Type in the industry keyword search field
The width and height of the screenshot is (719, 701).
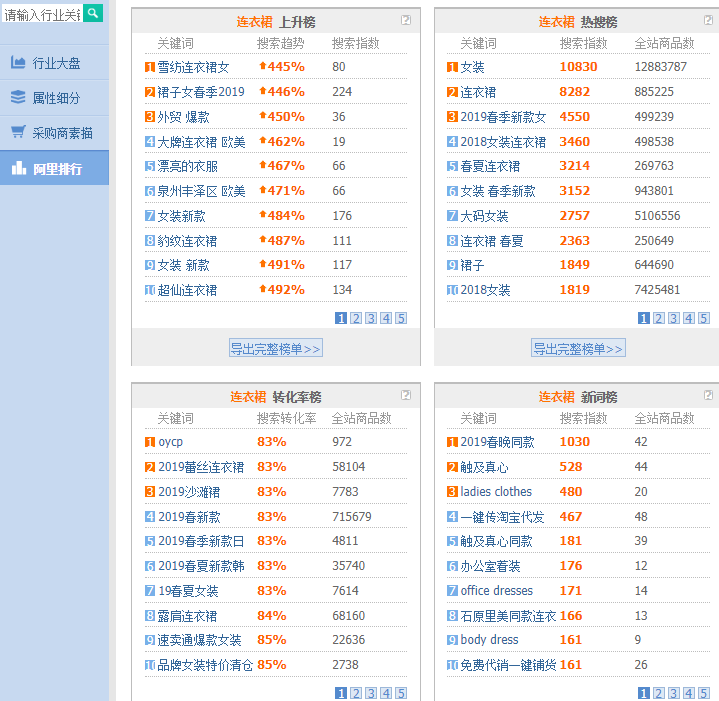click(41, 13)
